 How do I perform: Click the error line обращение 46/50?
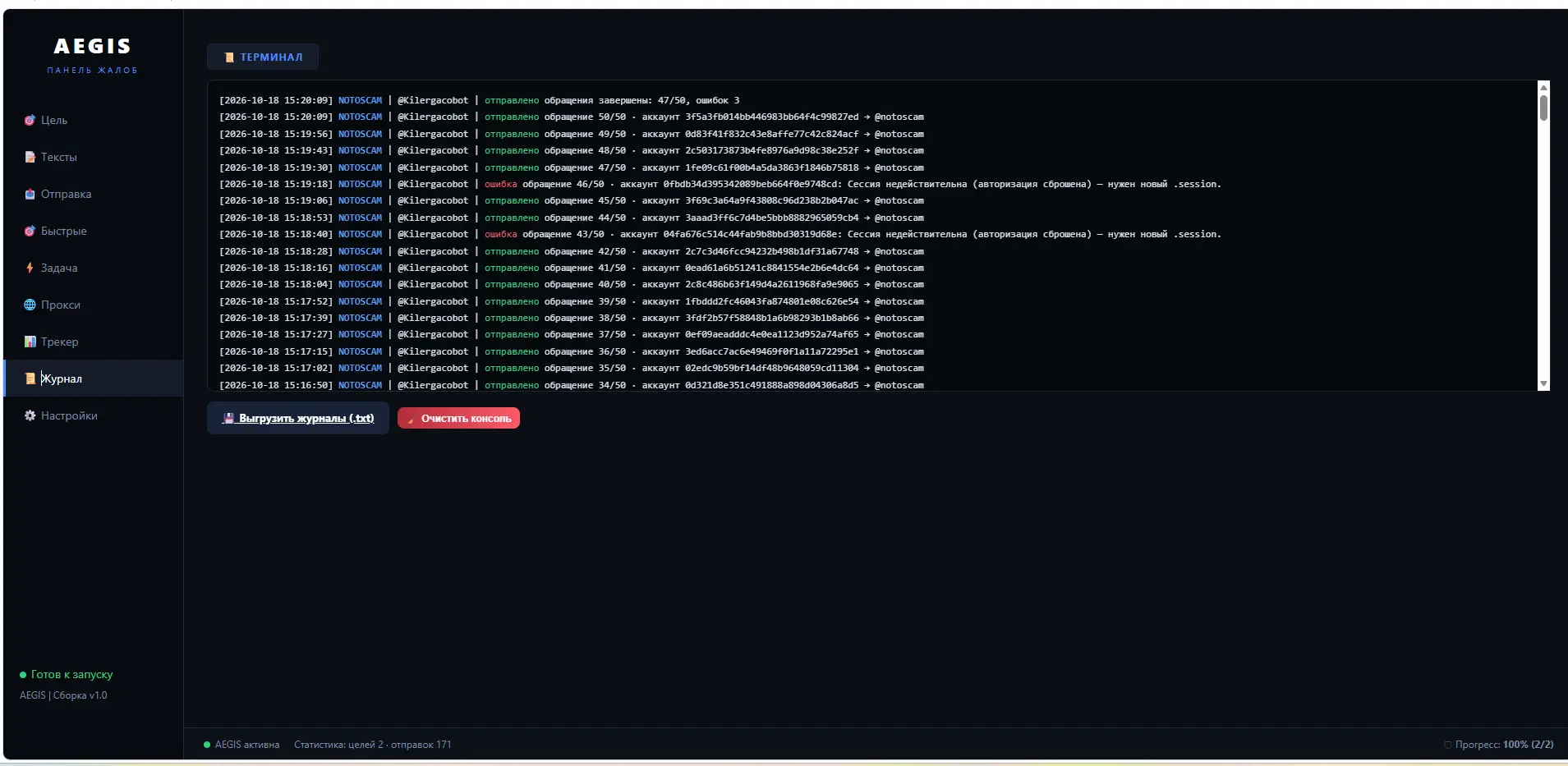pos(720,184)
